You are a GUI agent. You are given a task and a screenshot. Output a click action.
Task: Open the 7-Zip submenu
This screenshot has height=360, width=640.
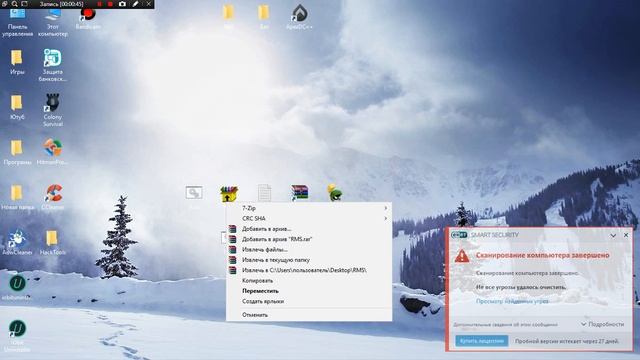(x=309, y=208)
